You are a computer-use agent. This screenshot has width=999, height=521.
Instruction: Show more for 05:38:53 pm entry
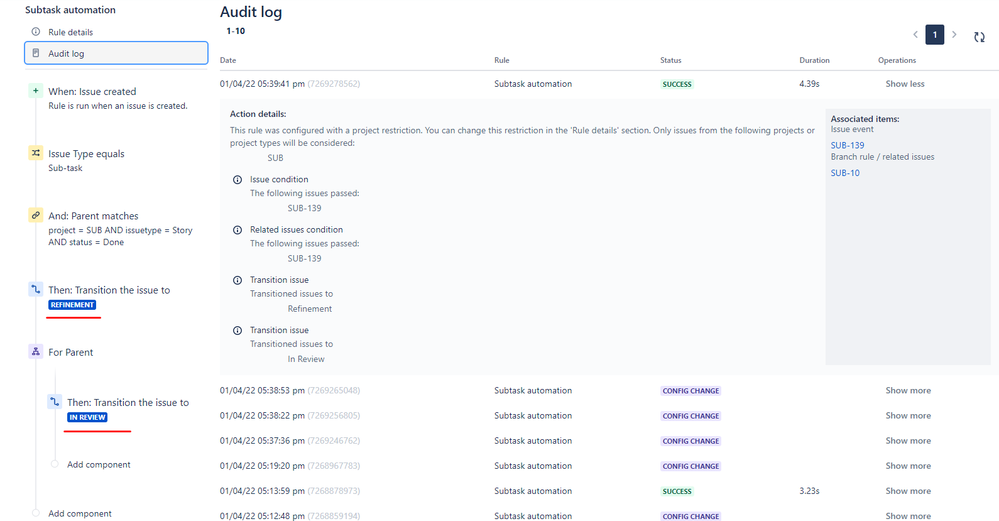click(x=908, y=390)
